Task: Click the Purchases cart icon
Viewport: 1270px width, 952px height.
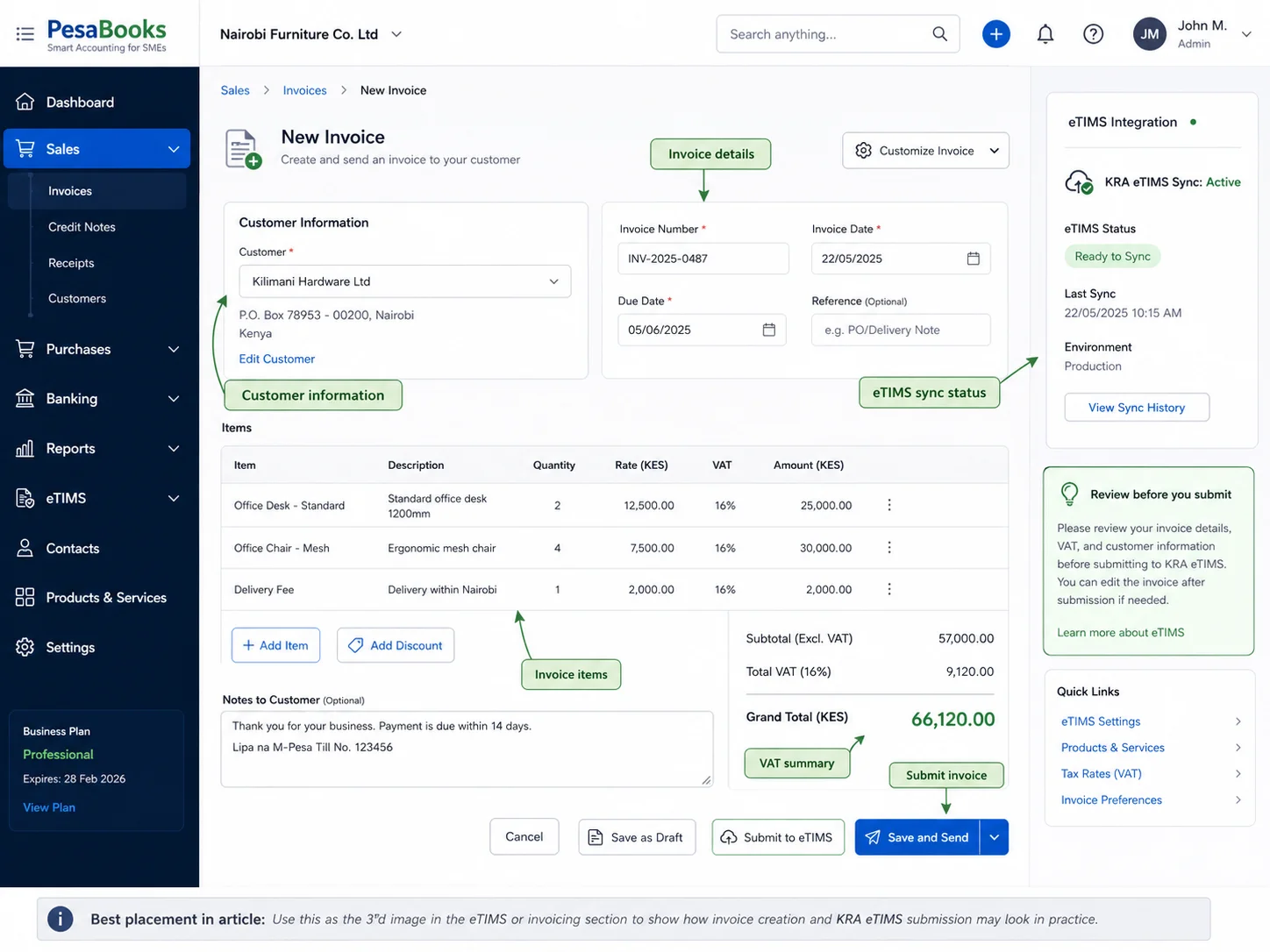Action: pos(25,349)
